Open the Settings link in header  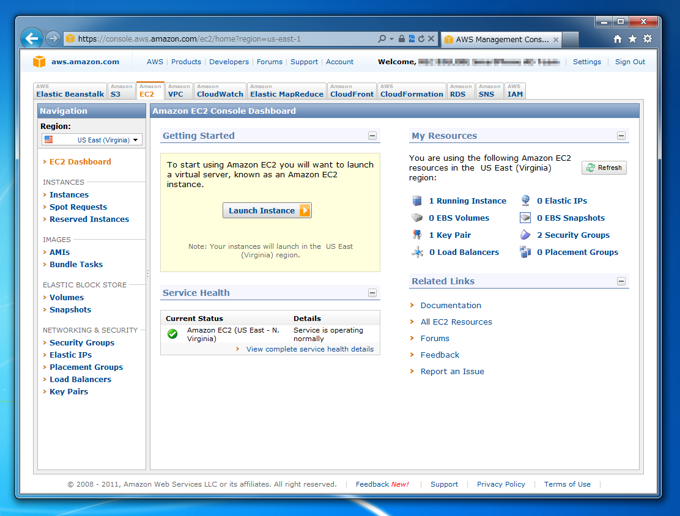(x=587, y=62)
